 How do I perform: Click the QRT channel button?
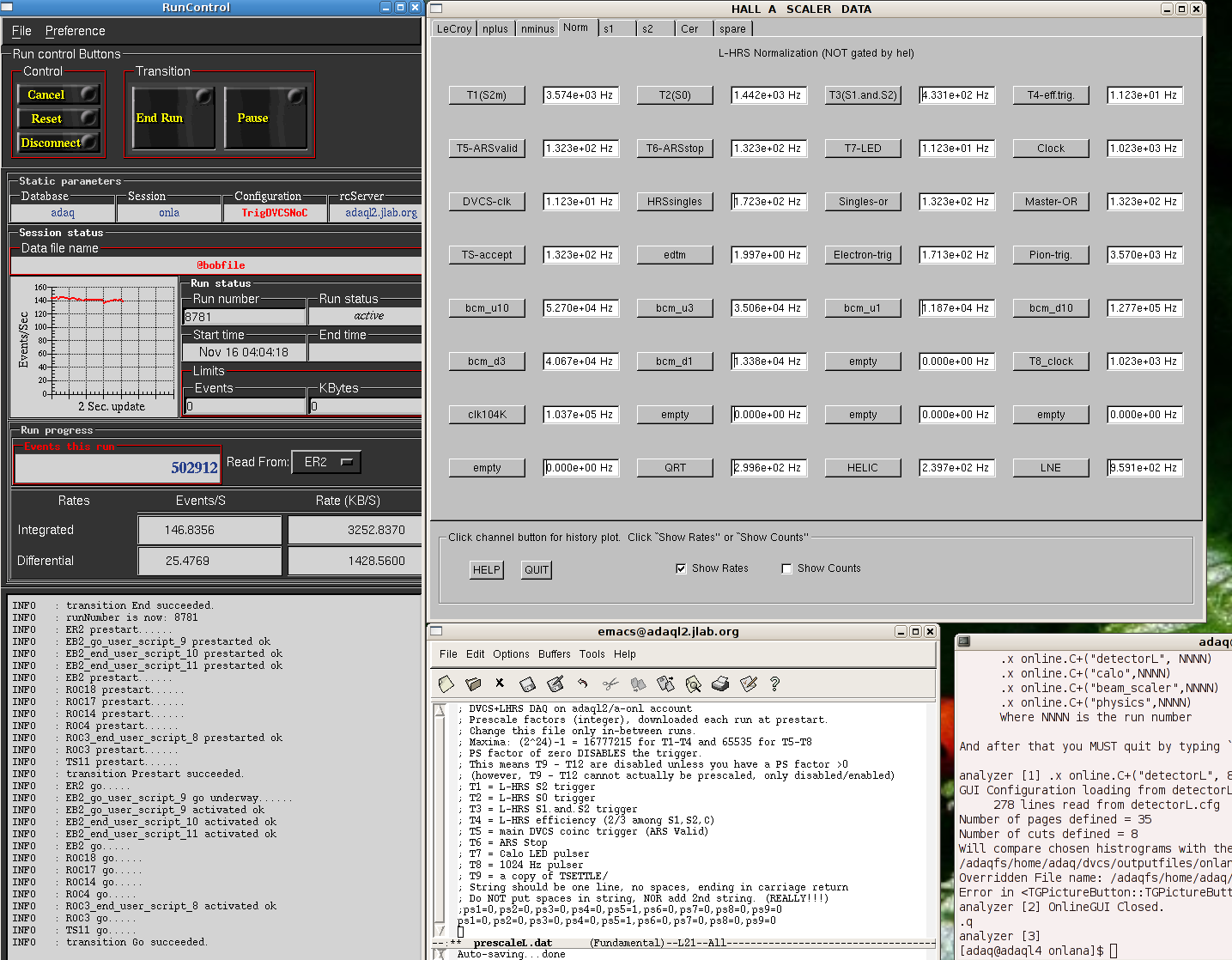[675, 468]
